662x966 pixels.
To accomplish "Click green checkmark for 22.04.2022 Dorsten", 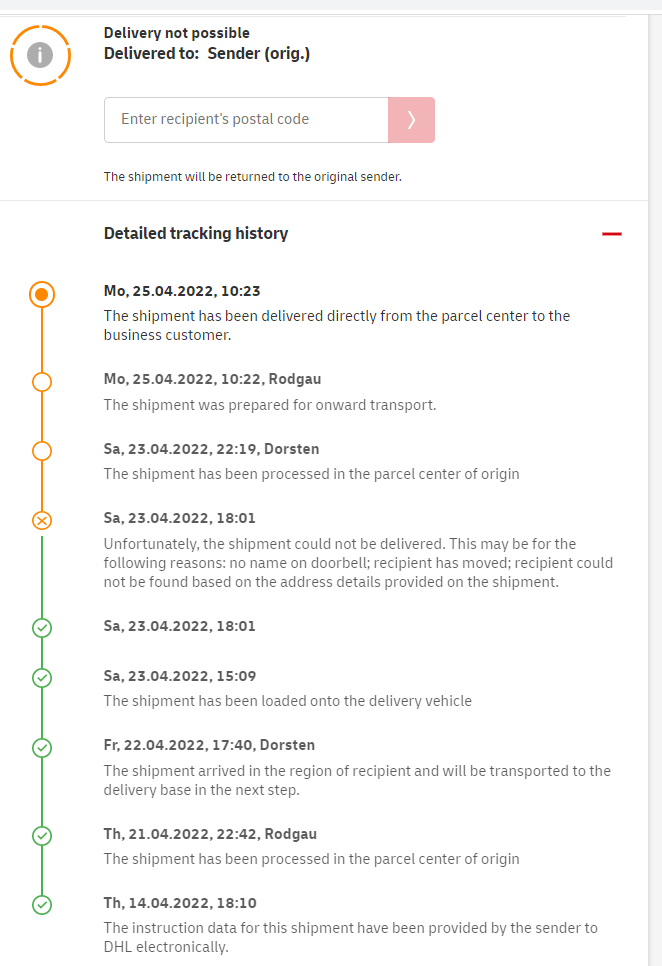I will 42,747.
